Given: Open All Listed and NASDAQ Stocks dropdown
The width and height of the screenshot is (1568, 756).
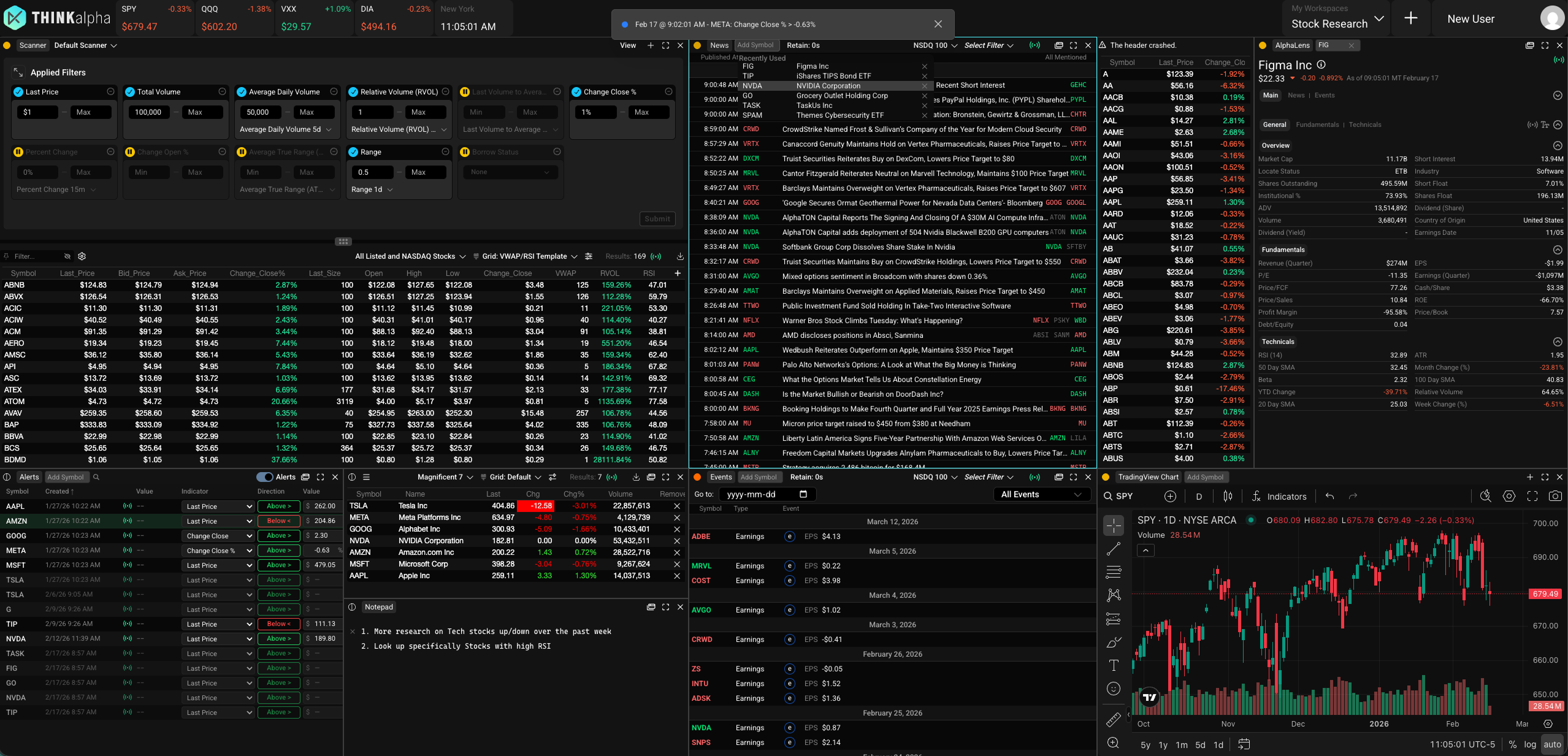Looking at the screenshot, I should pos(410,256).
